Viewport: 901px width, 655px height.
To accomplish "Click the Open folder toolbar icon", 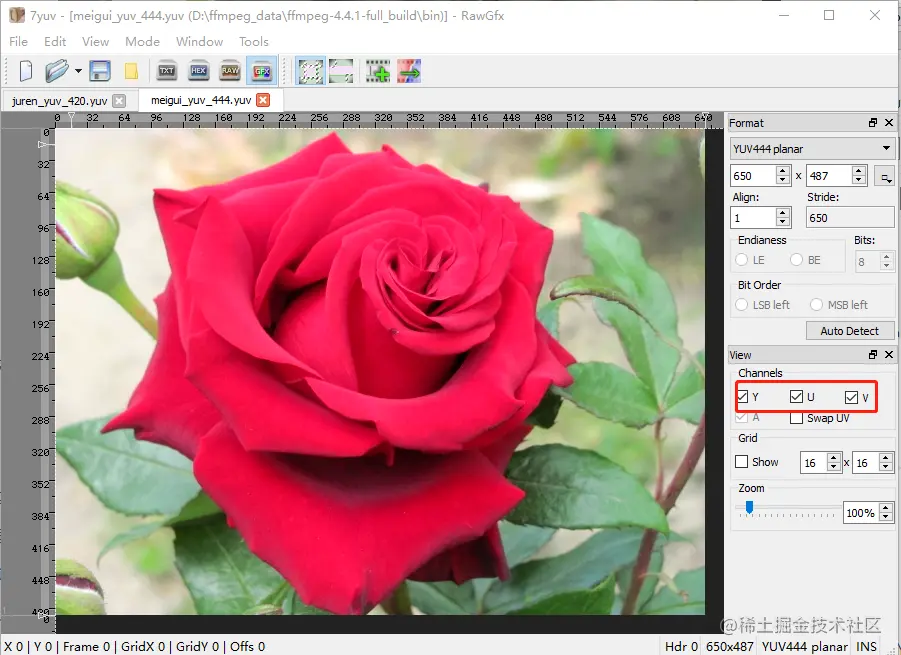I will tap(57, 71).
